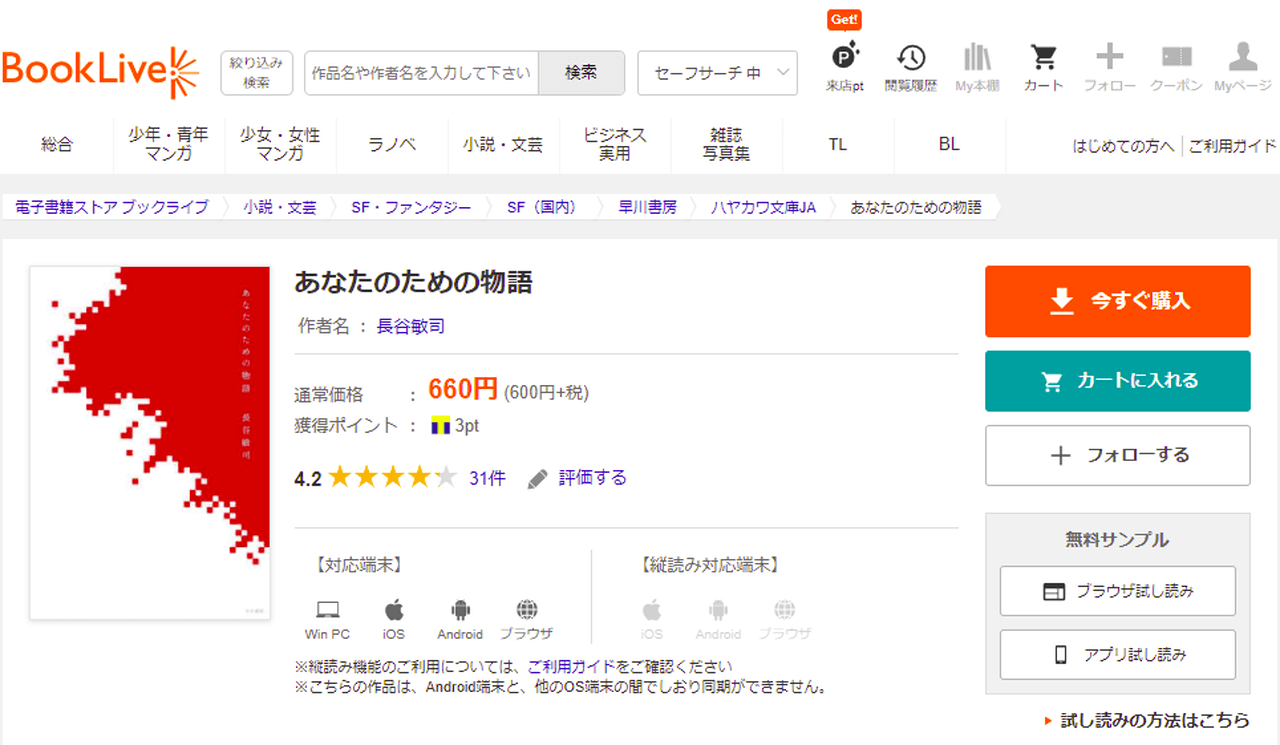
Task: Click the フォロー plus icon in header
Action: coord(1109,66)
